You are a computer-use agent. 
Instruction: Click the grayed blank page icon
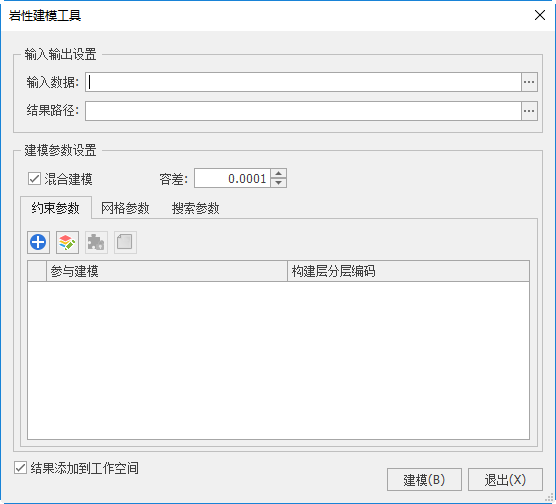click(x=125, y=243)
